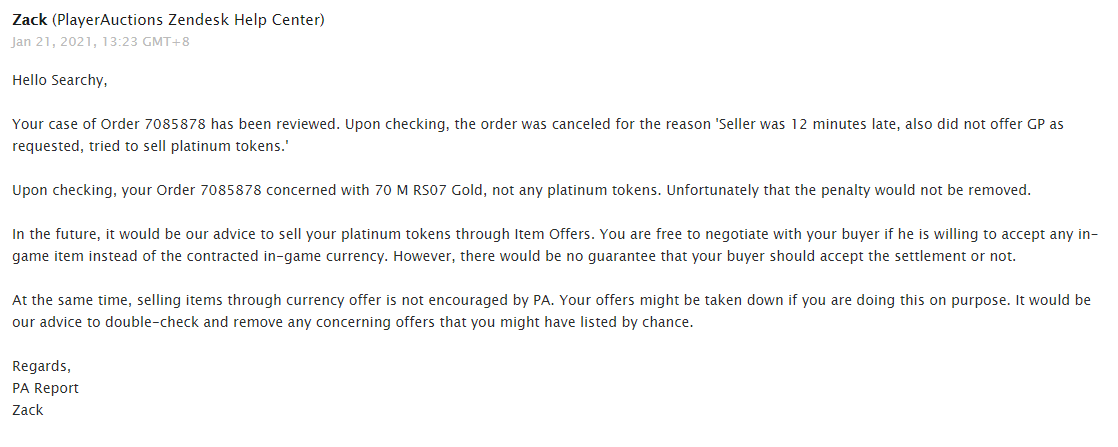Click the PlayerAuctions Zendesk Help Center label
The image size is (1118, 447).
point(188,20)
